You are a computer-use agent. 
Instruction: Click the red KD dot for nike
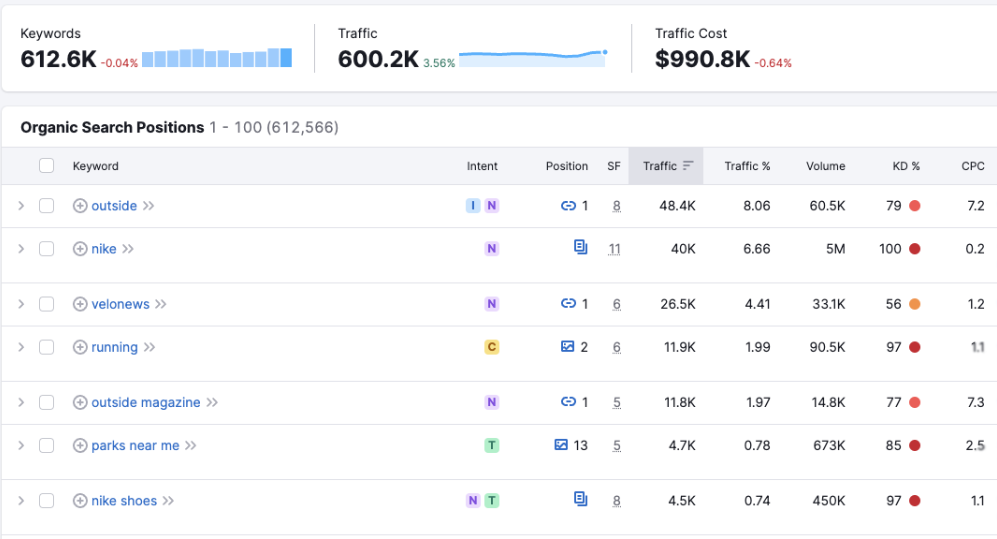(914, 249)
